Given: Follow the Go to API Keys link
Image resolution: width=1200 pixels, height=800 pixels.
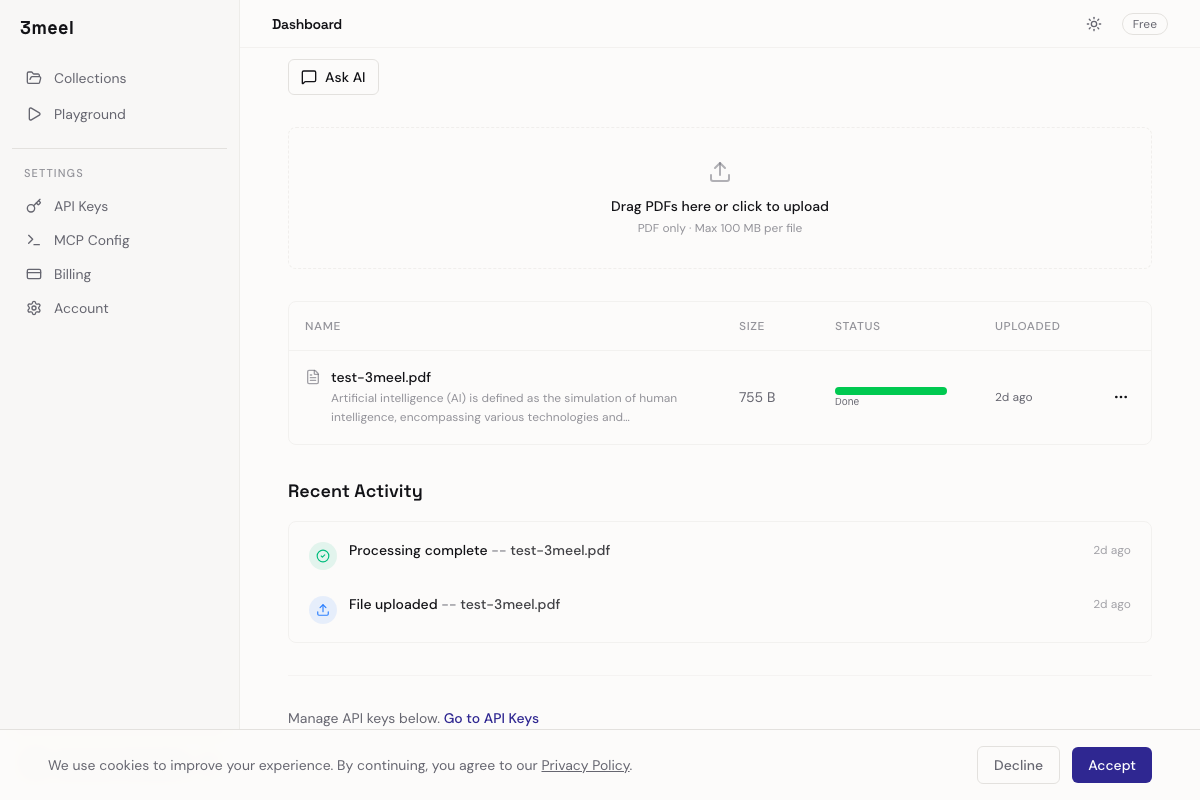Looking at the screenshot, I should click(x=491, y=718).
